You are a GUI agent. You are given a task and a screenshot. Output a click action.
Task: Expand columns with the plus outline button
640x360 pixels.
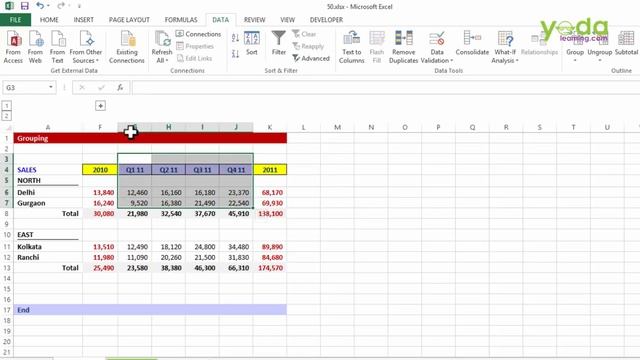[100, 106]
